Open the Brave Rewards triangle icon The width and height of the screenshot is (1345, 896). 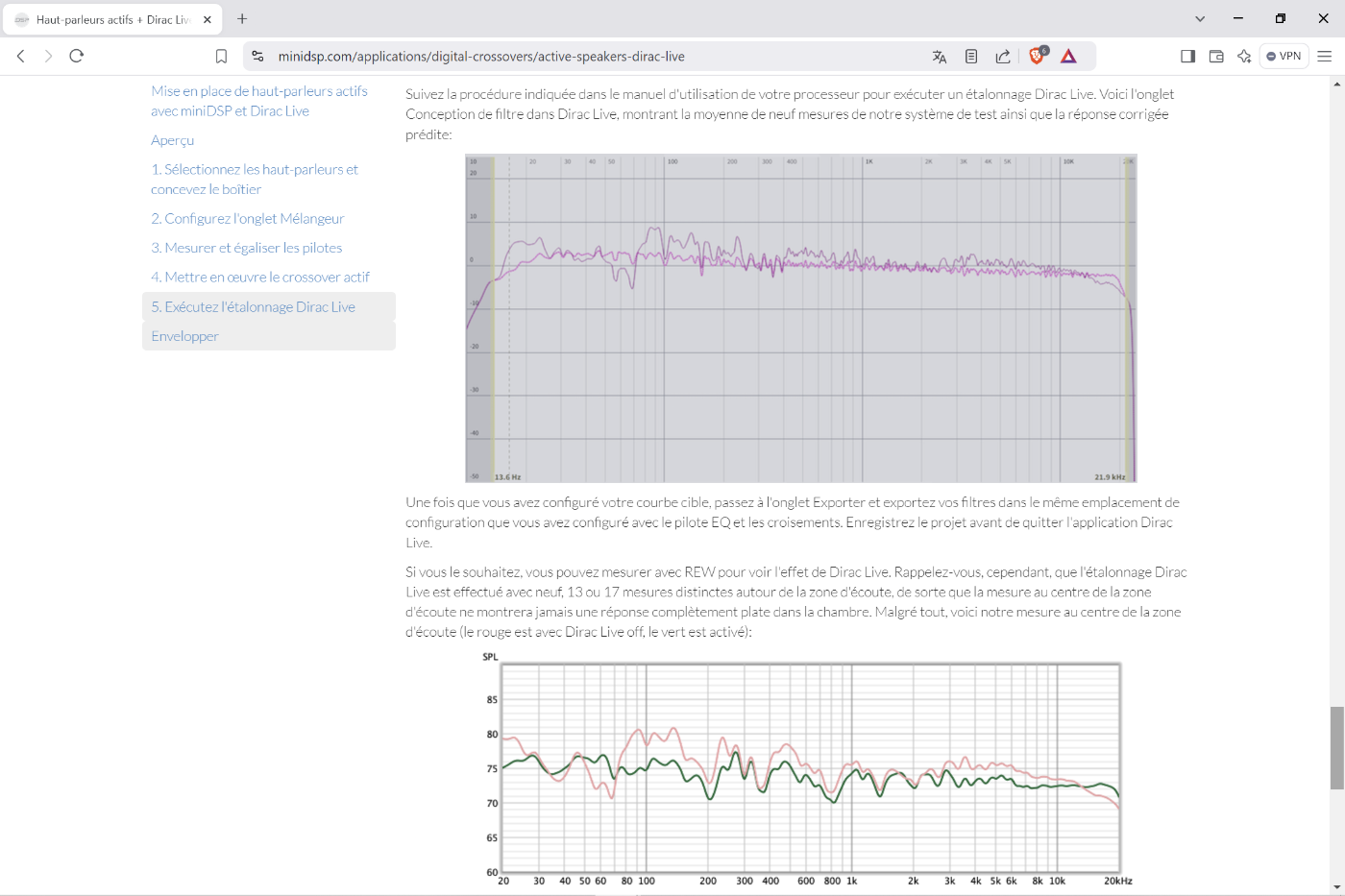(1068, 57)
